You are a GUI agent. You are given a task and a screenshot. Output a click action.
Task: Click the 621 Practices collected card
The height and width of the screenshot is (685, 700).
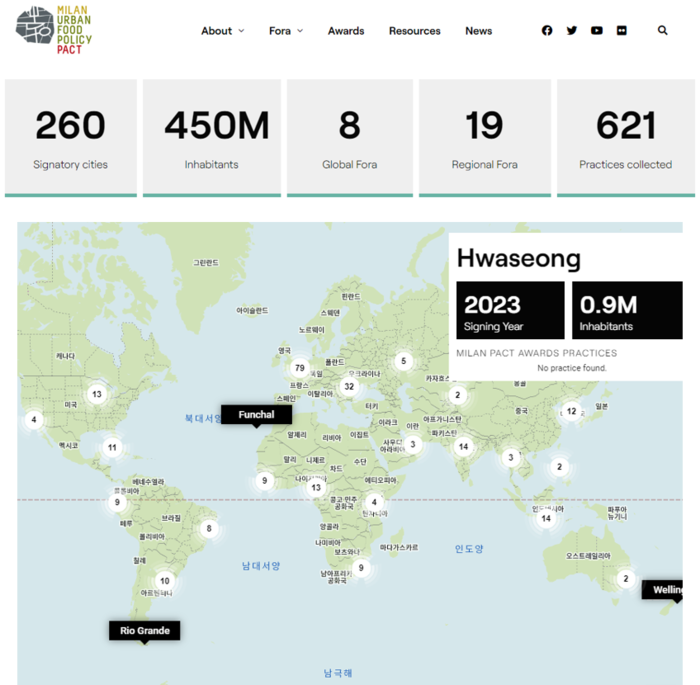click(626, 137)
